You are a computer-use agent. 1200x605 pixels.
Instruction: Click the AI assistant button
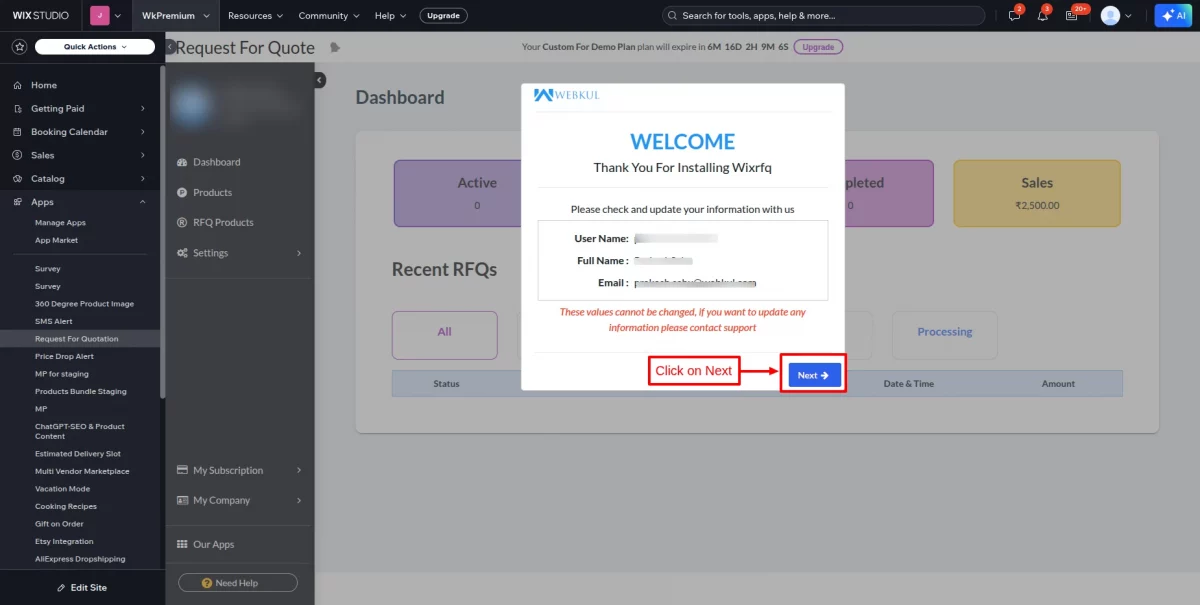click(x=1171, y=15)
